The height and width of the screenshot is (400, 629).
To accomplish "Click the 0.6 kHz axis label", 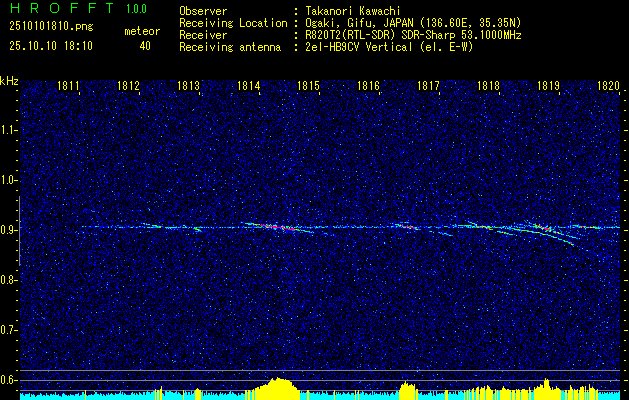I will (9, 380).
